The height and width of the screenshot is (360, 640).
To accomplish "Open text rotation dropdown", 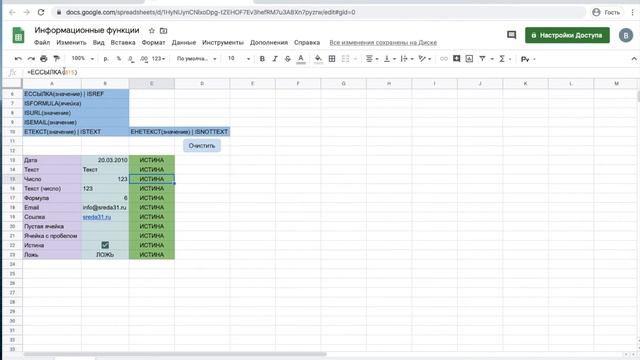I will pyautogui.click(x=424, y=59).
